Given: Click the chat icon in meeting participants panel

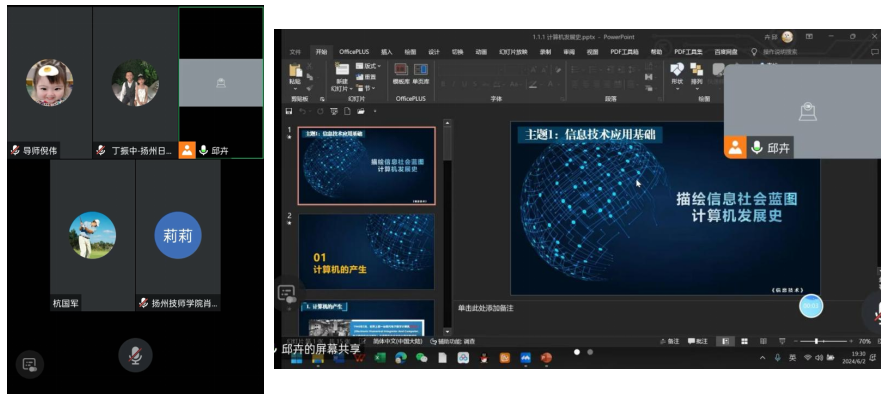Looking at the screenshot, I should coord(30,364).
